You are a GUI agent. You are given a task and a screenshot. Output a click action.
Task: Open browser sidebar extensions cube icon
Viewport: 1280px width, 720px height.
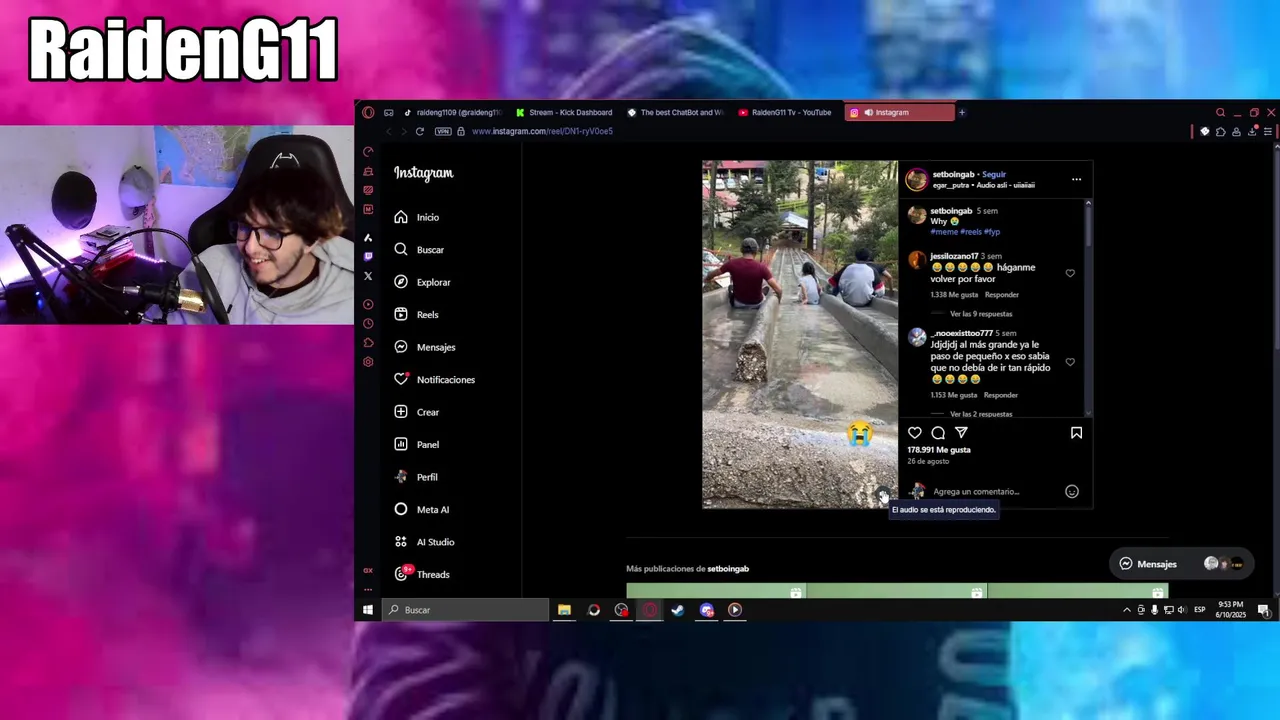coord(368,343)
